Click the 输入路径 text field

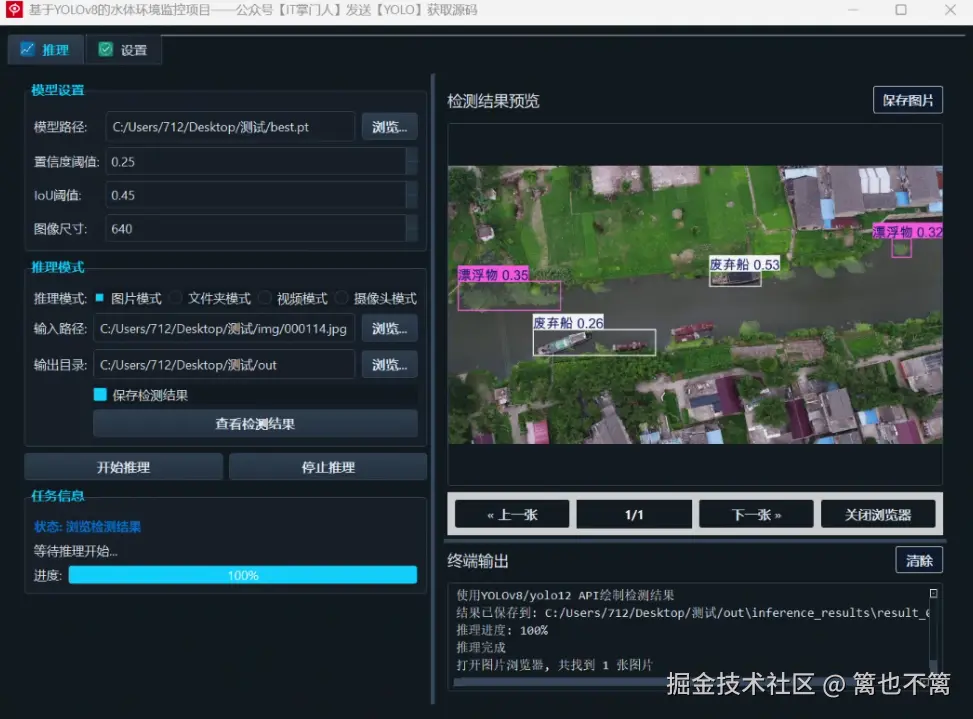pyautogui.click(x=224, y=328)
